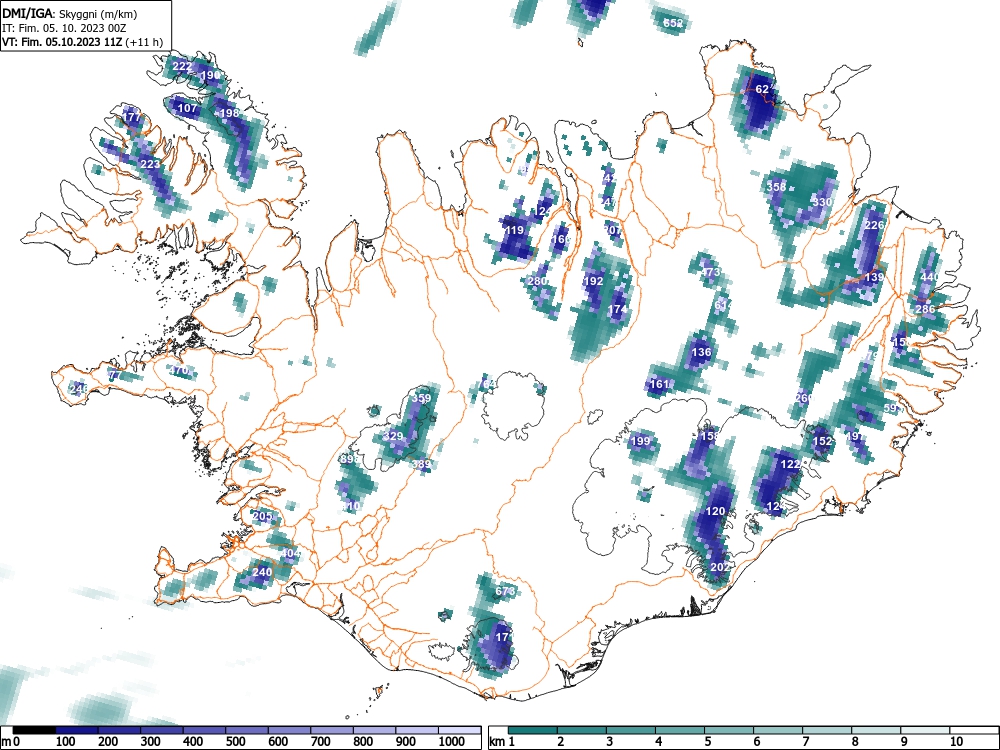Click the '10' label on the km scale
The image size is (1000, 750).
pyautogui.click(x=957, y=741)
